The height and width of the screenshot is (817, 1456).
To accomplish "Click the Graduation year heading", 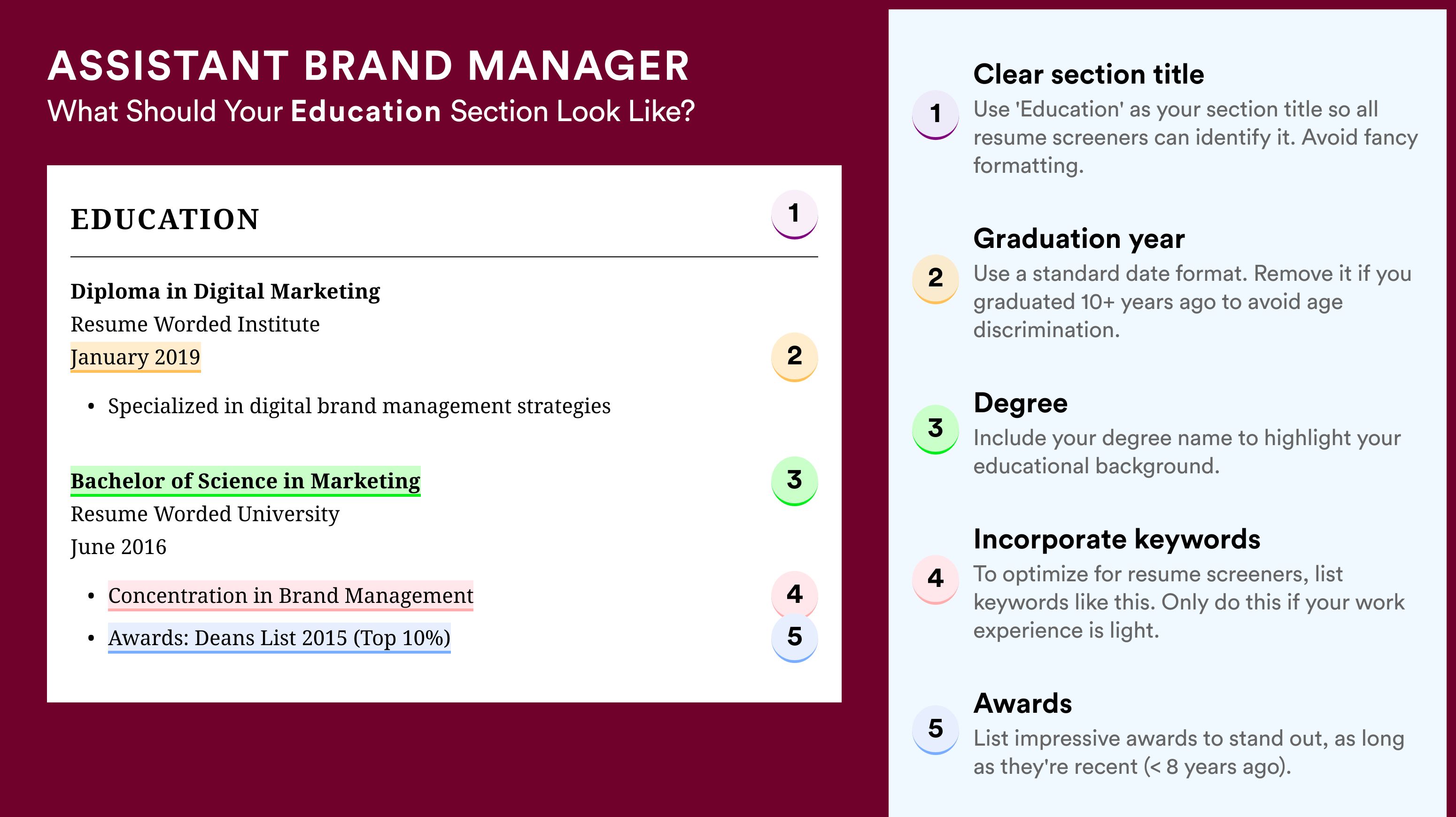I will tap(1079, 239).
